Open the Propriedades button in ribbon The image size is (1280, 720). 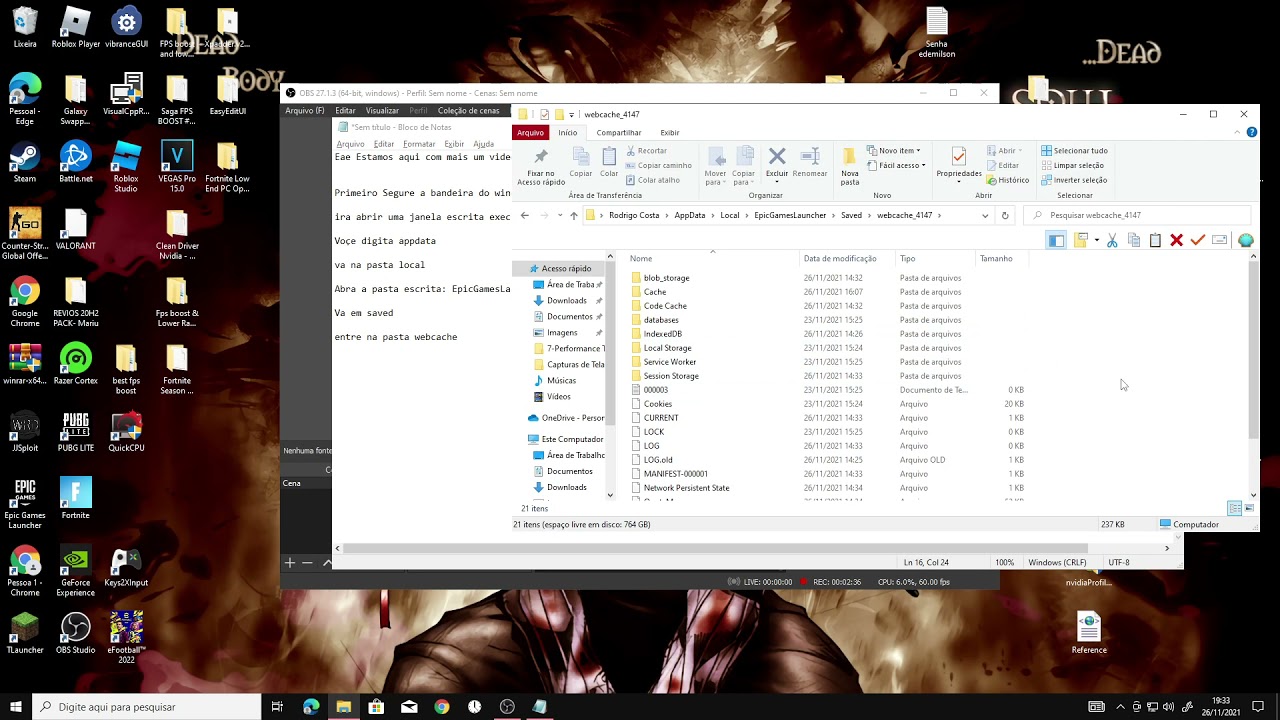point(959,165)
